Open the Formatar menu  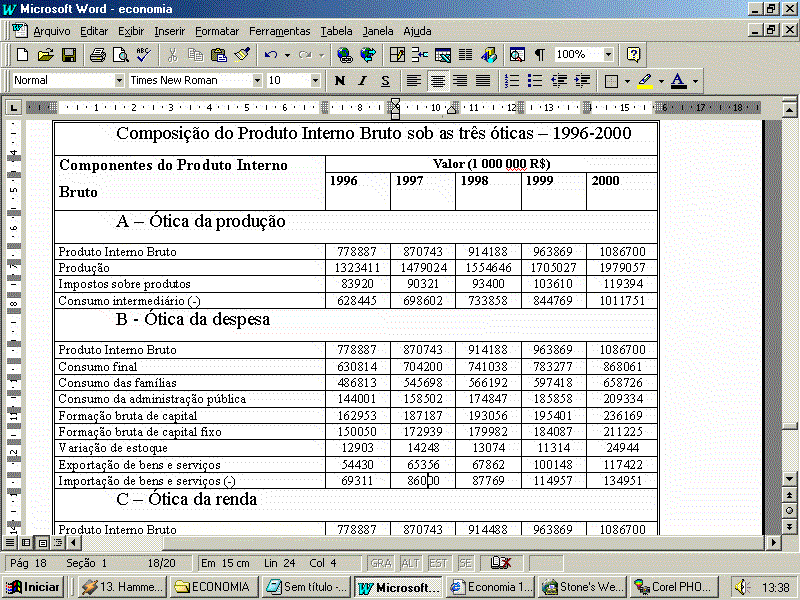tap(217, 31)
